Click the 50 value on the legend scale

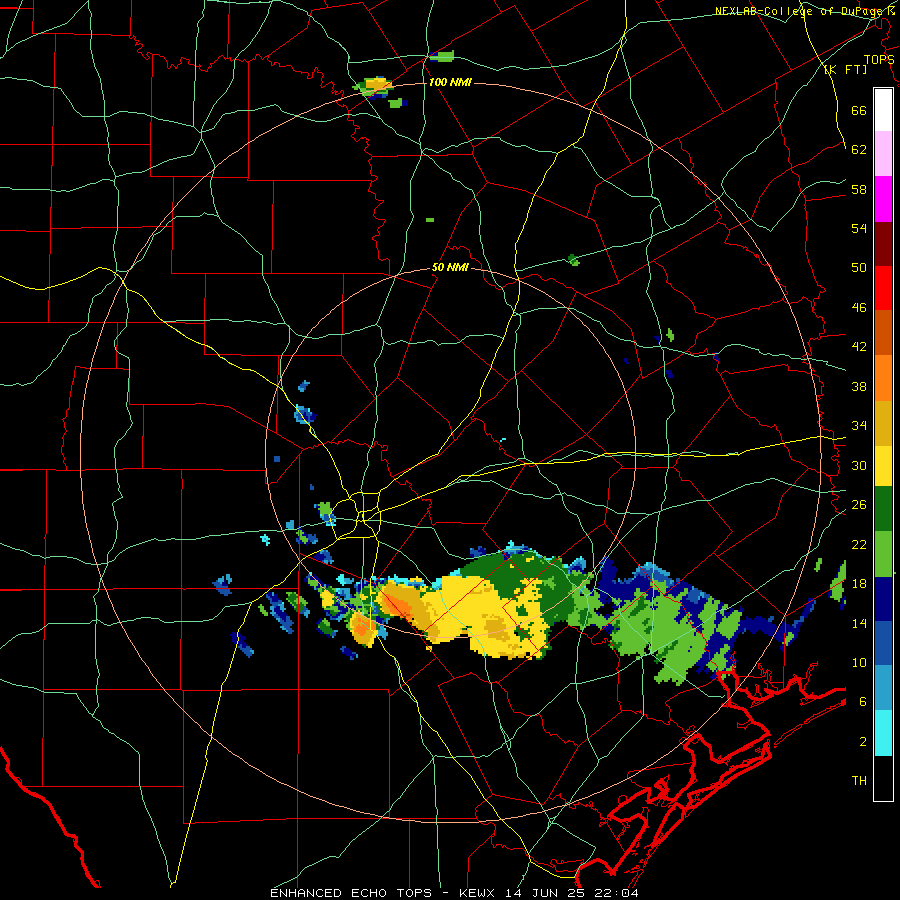(859, 268)
